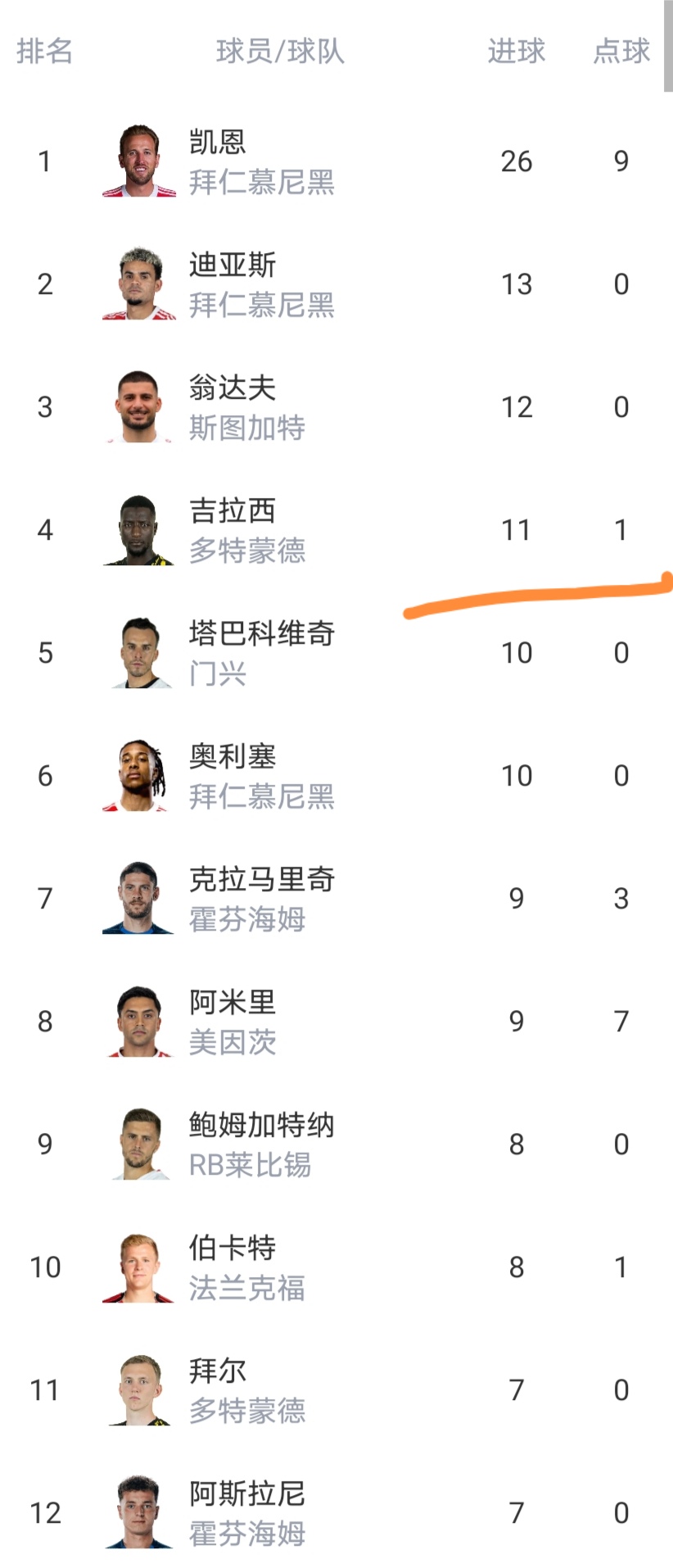Sort by 点球 column header
Screen dimensions: 673x1568
pos(621,51)
